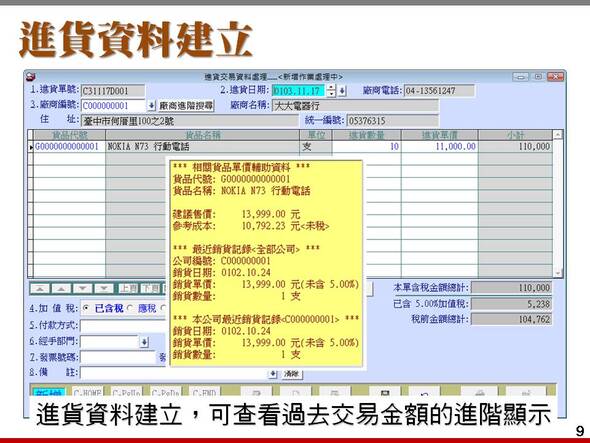Click the application icon in the title bar
590x443 pixels.
click(31, 77)
